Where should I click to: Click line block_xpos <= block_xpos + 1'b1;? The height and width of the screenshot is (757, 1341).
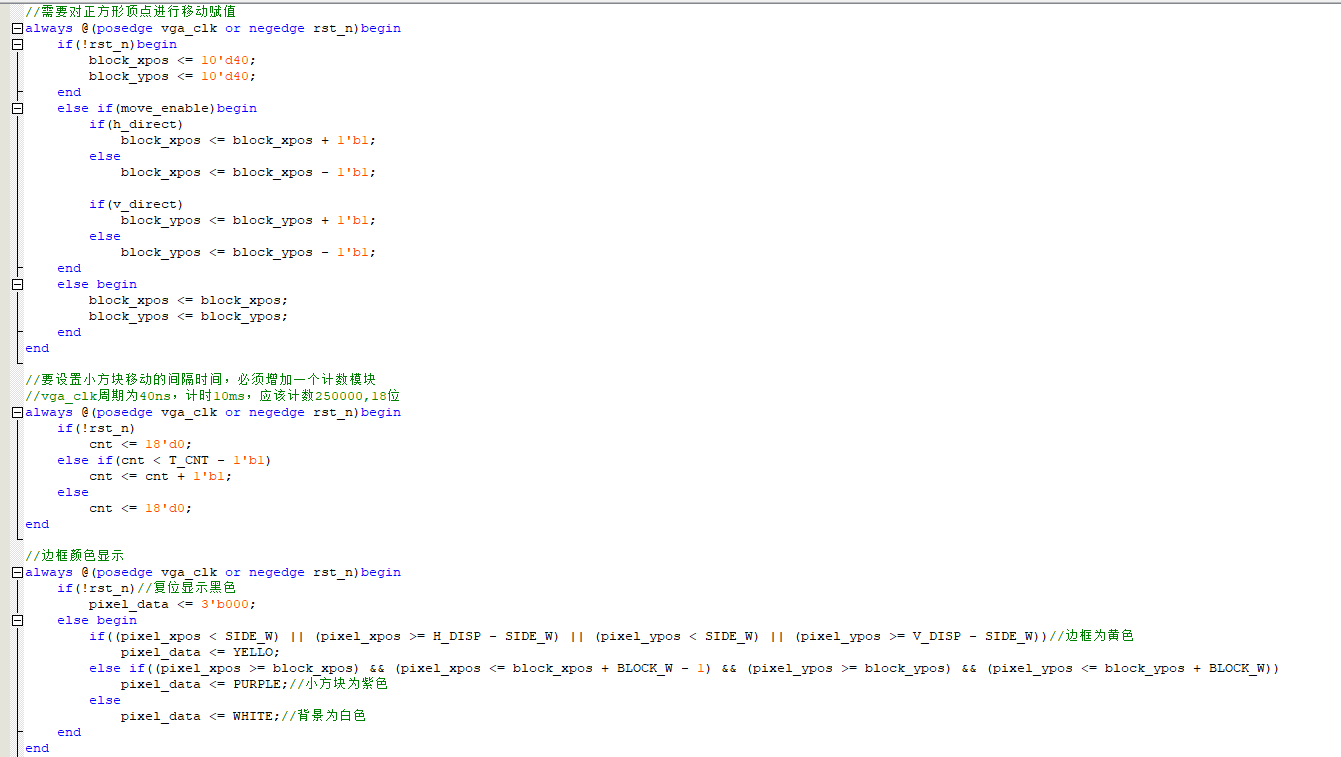[248, 140]
